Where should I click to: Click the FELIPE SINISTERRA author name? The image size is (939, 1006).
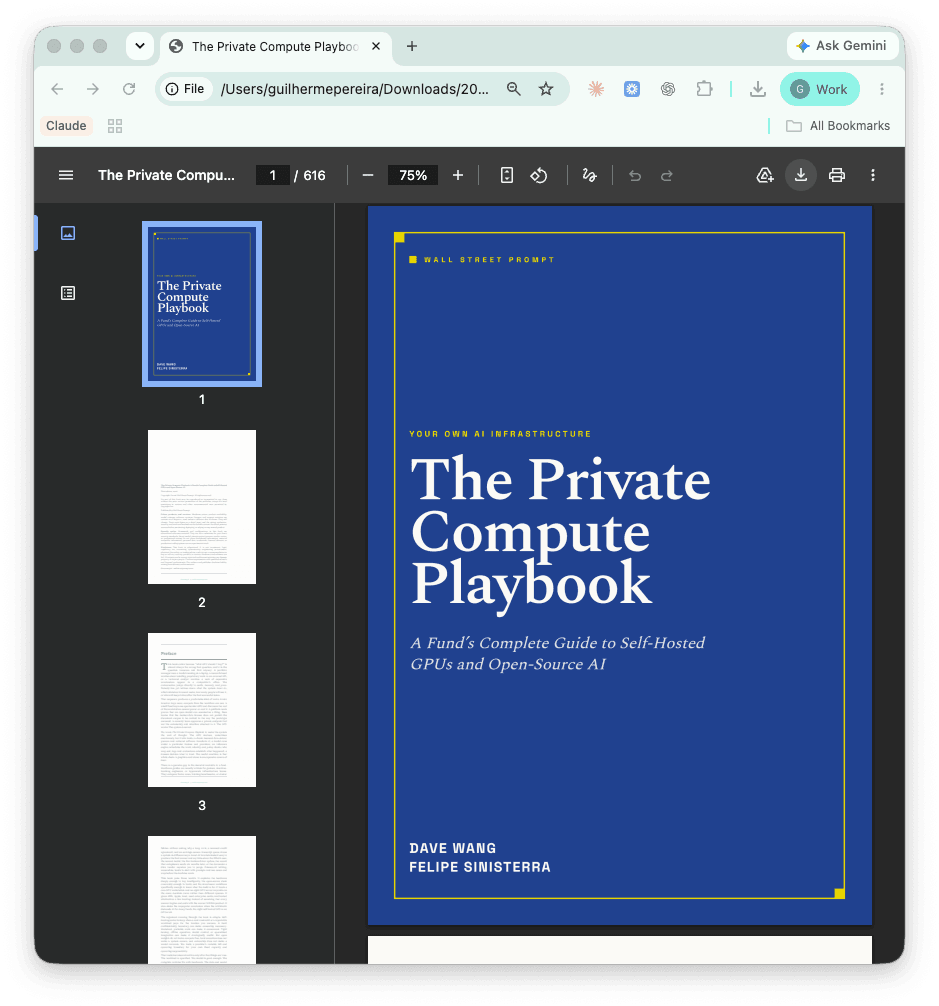click(480, 867)
